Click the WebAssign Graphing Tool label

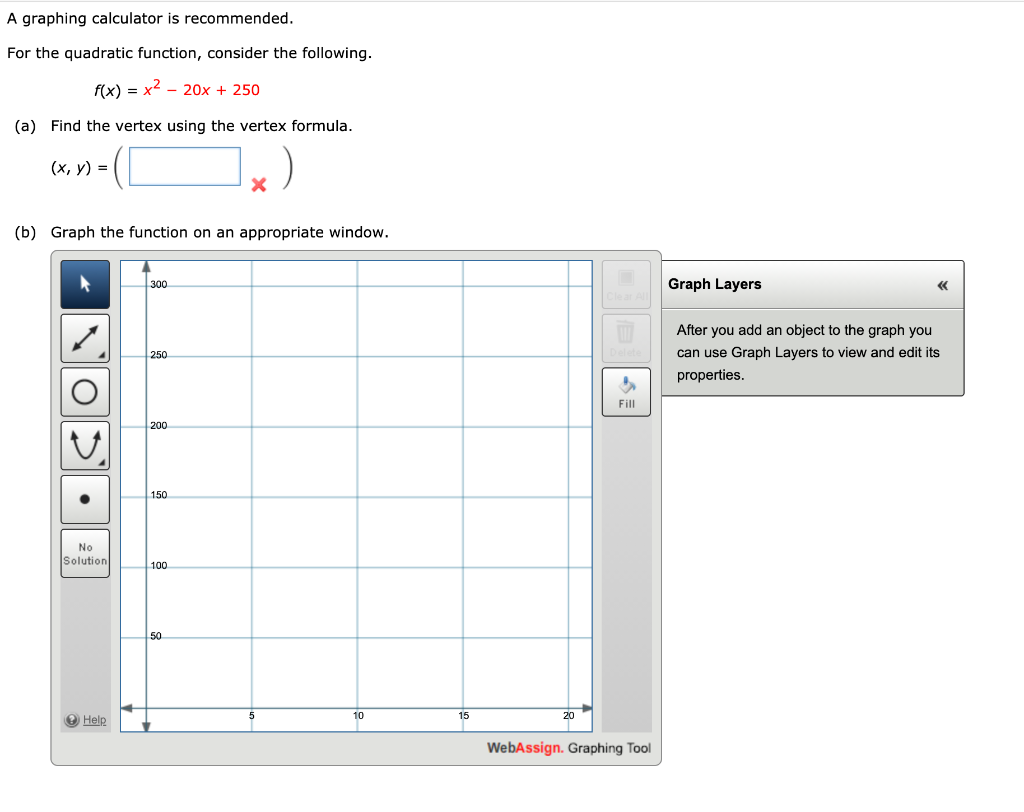point(567,748)
